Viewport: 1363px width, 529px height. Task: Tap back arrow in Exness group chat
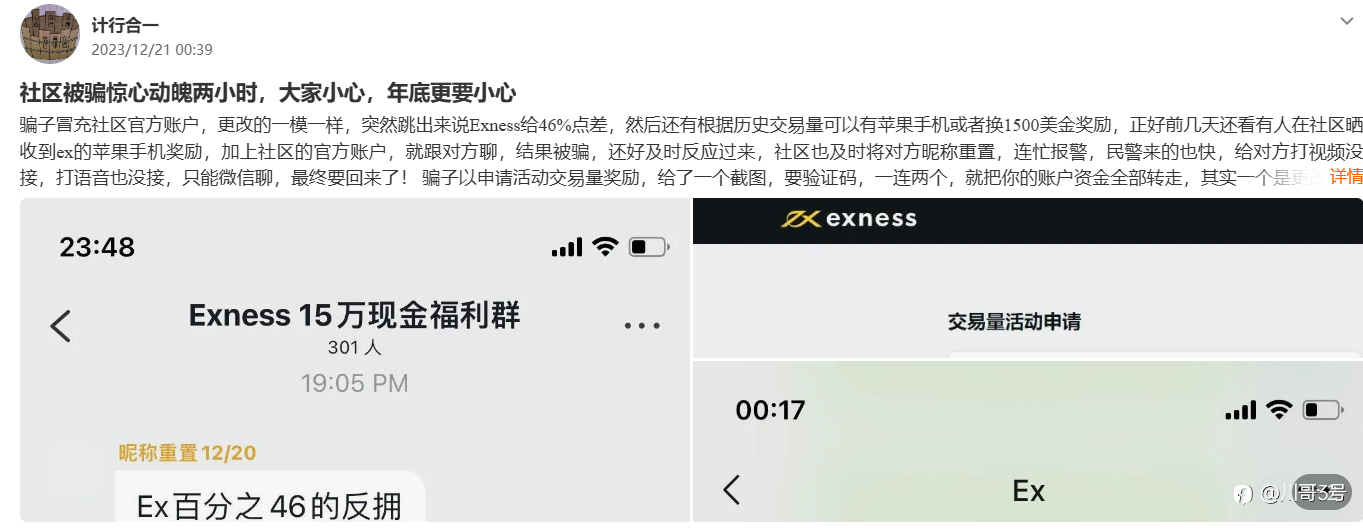tap(61, 325)
